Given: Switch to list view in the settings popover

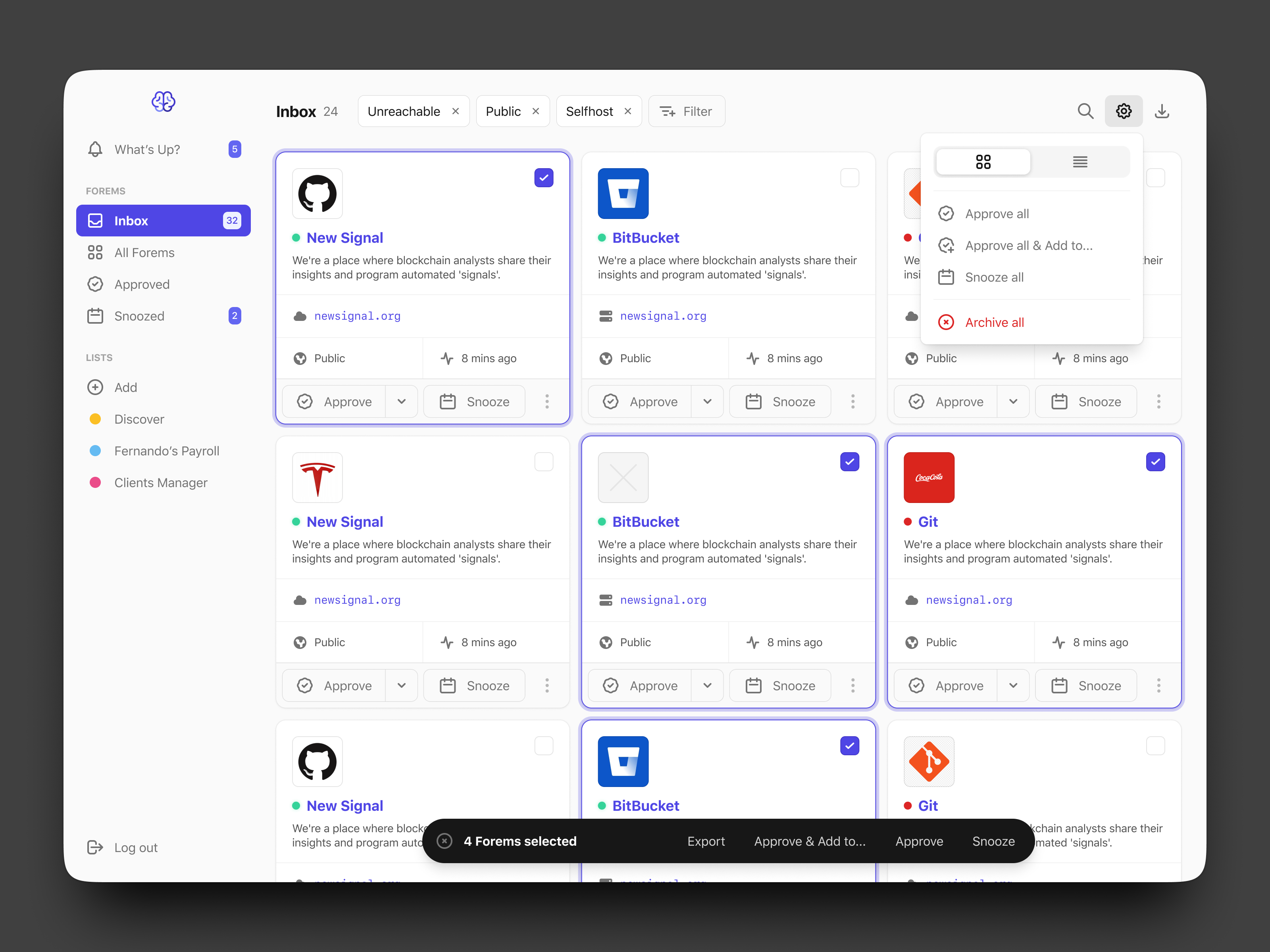Looking at the screenshot, I should (1079, 161).
